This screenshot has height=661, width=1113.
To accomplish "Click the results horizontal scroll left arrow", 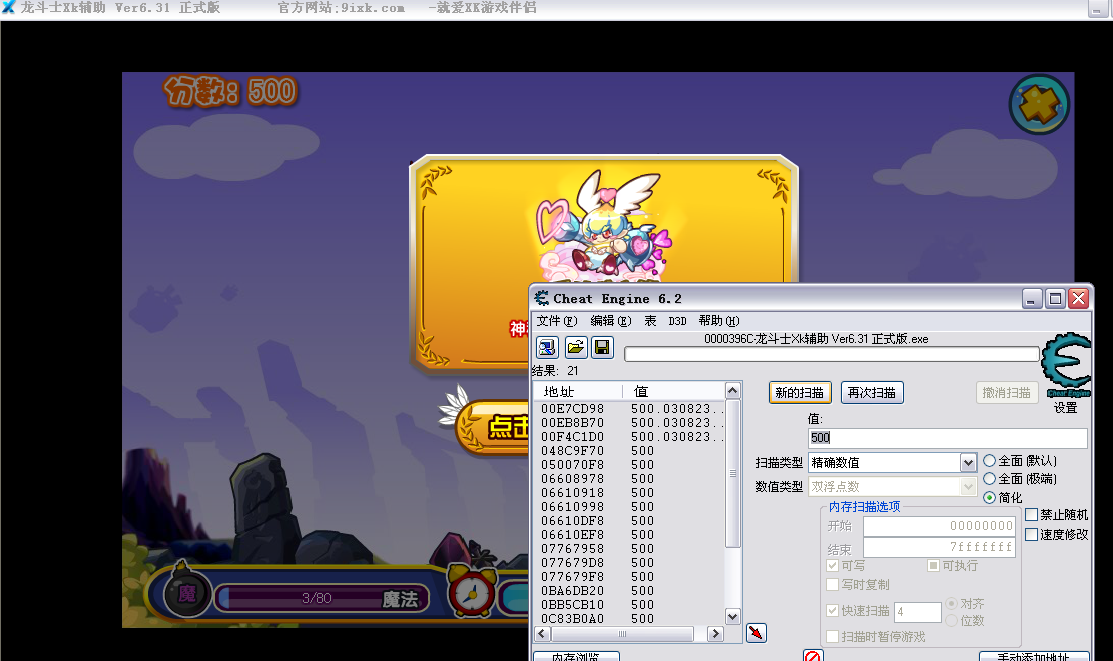I will [542, 633].
